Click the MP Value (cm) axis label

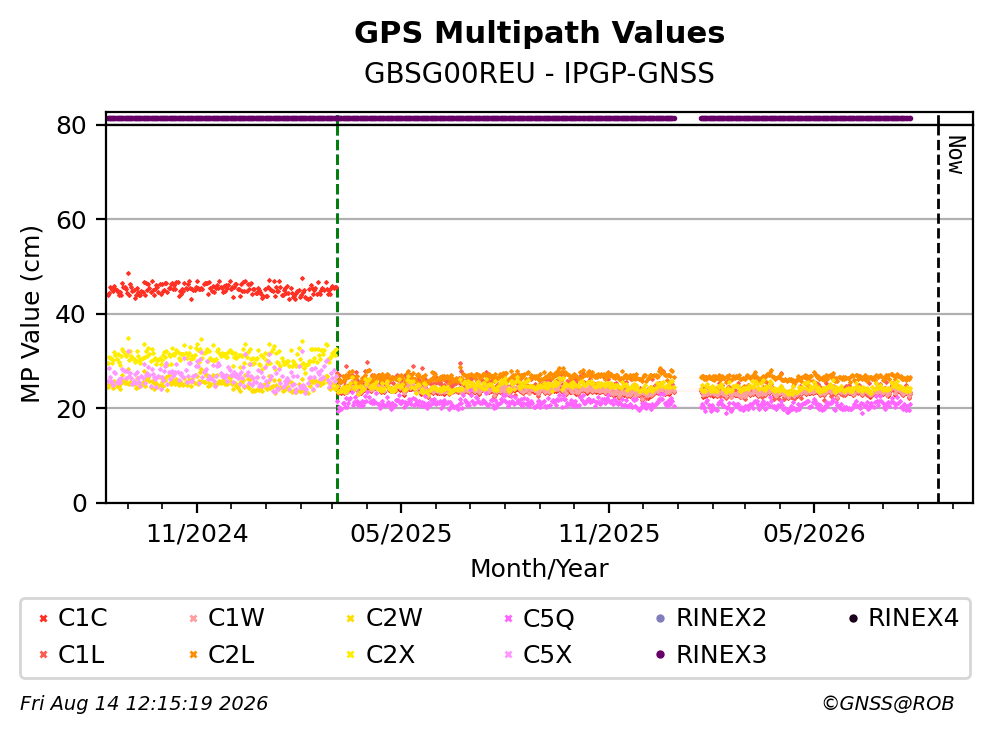click(30, 314)
